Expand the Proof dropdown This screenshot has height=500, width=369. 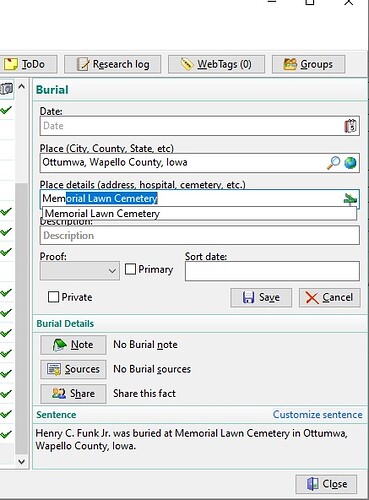coord(80,271)
